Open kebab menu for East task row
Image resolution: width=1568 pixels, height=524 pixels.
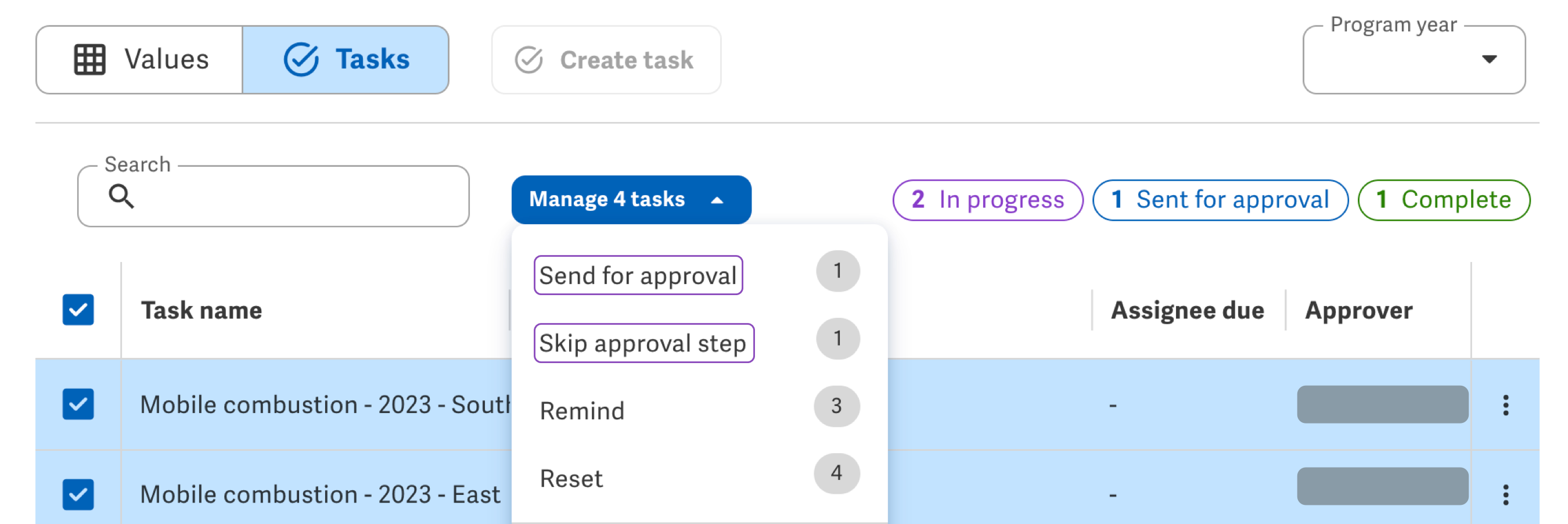coord(1505,495)
